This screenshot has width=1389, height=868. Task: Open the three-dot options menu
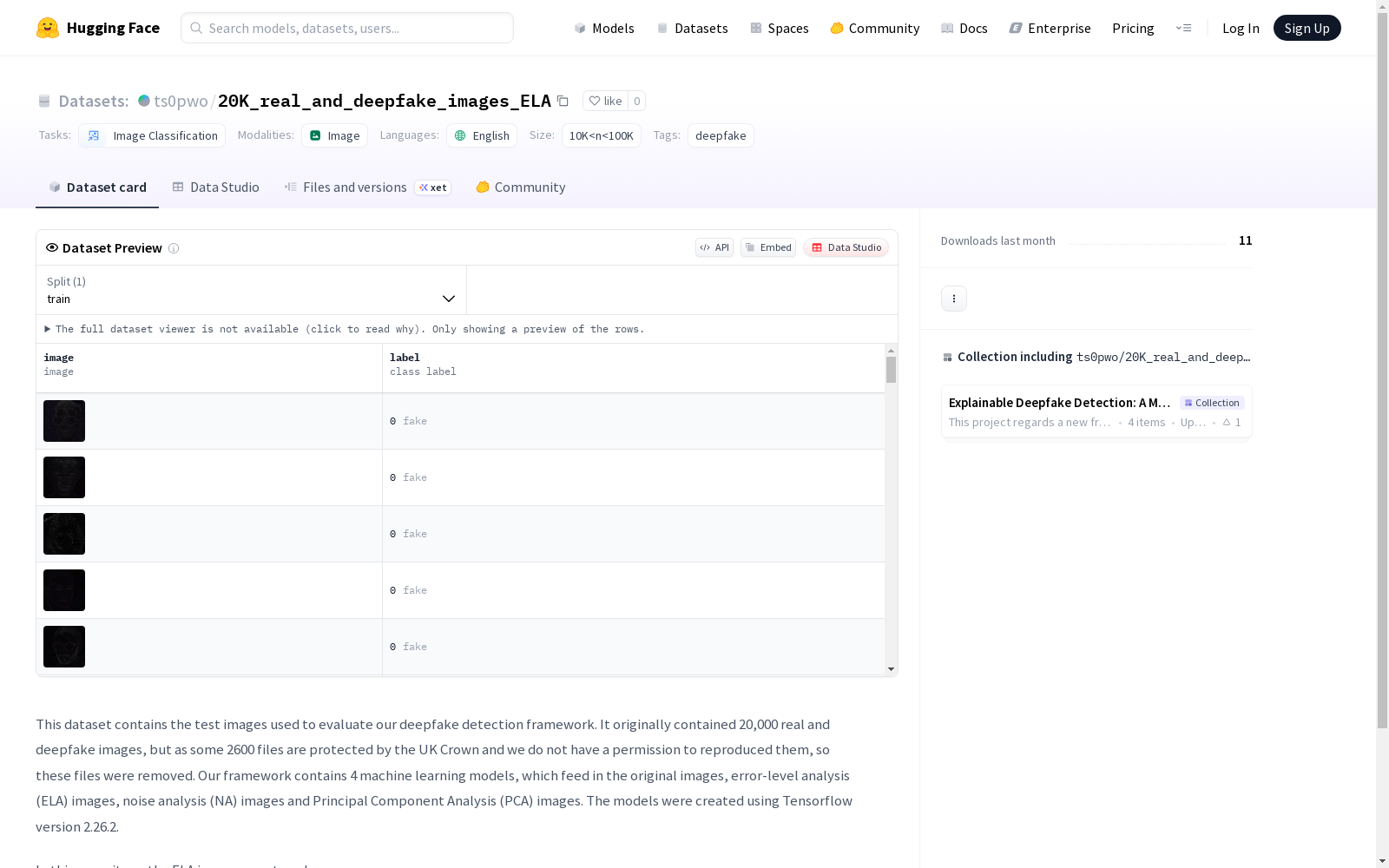(x=954, y=299)
